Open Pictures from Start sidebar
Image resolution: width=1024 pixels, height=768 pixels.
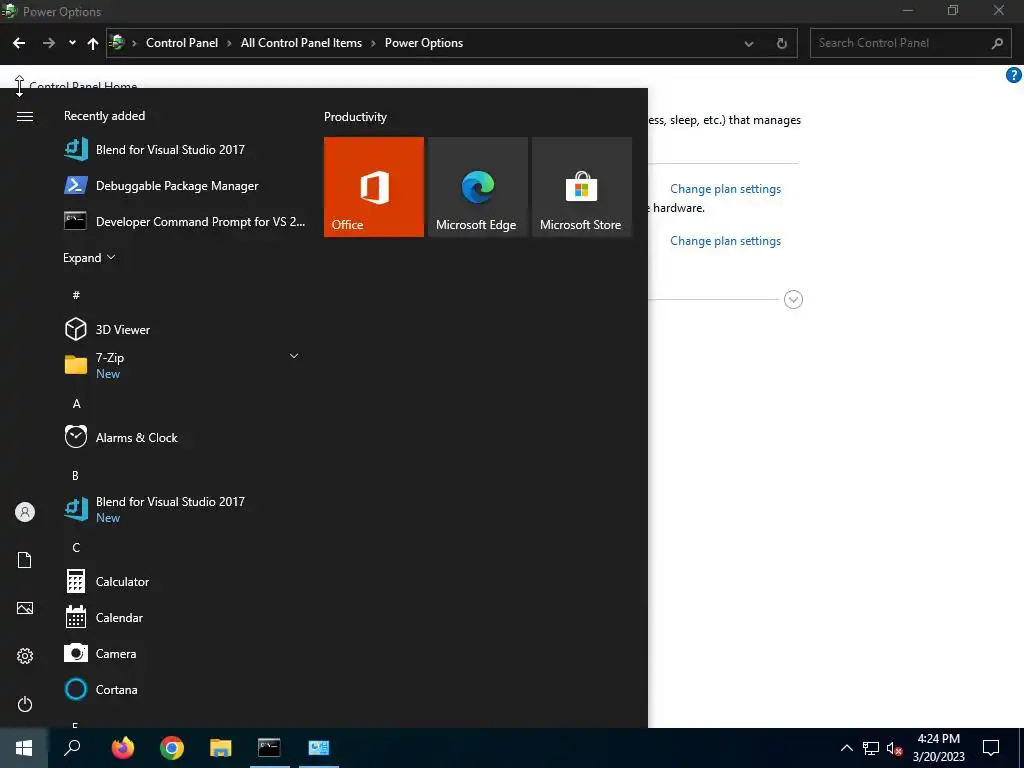pos(25,608)
